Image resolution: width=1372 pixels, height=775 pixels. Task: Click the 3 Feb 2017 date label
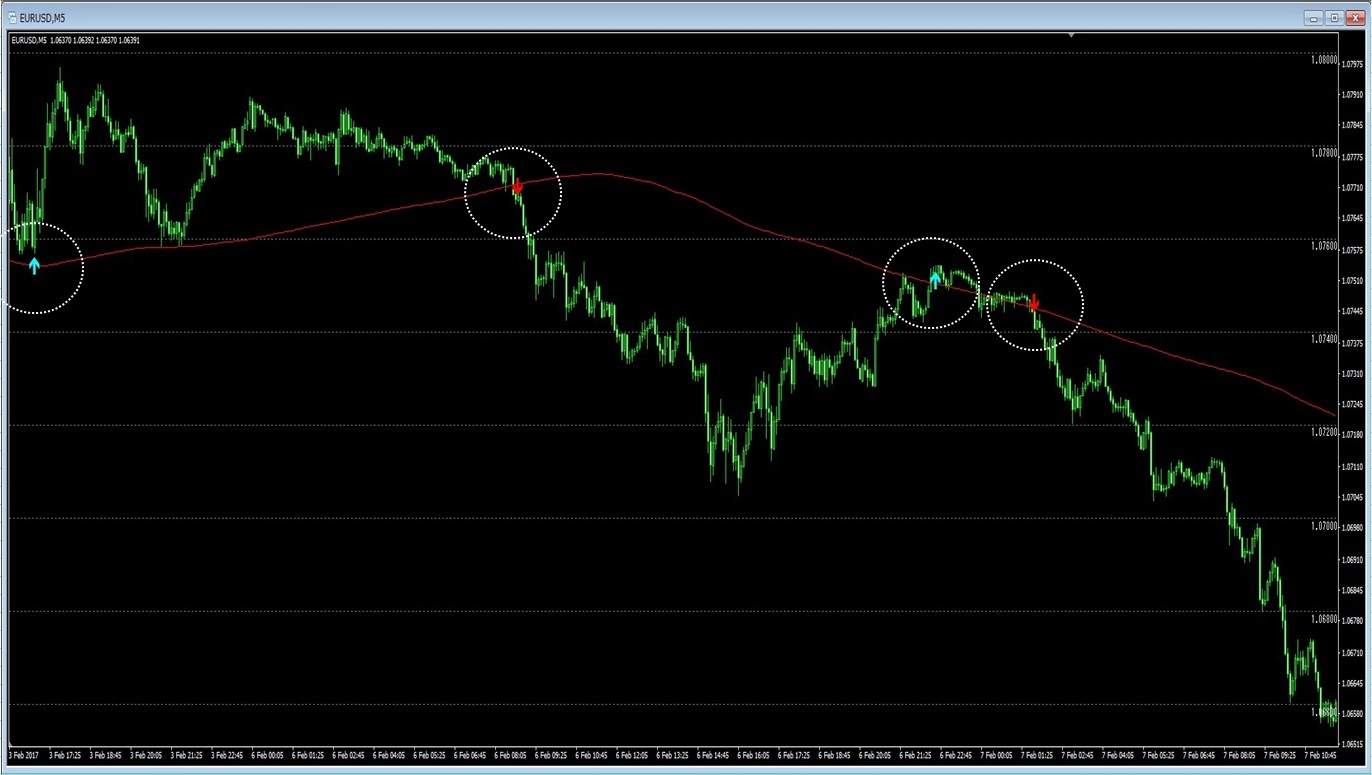click(x=23, y=756)
